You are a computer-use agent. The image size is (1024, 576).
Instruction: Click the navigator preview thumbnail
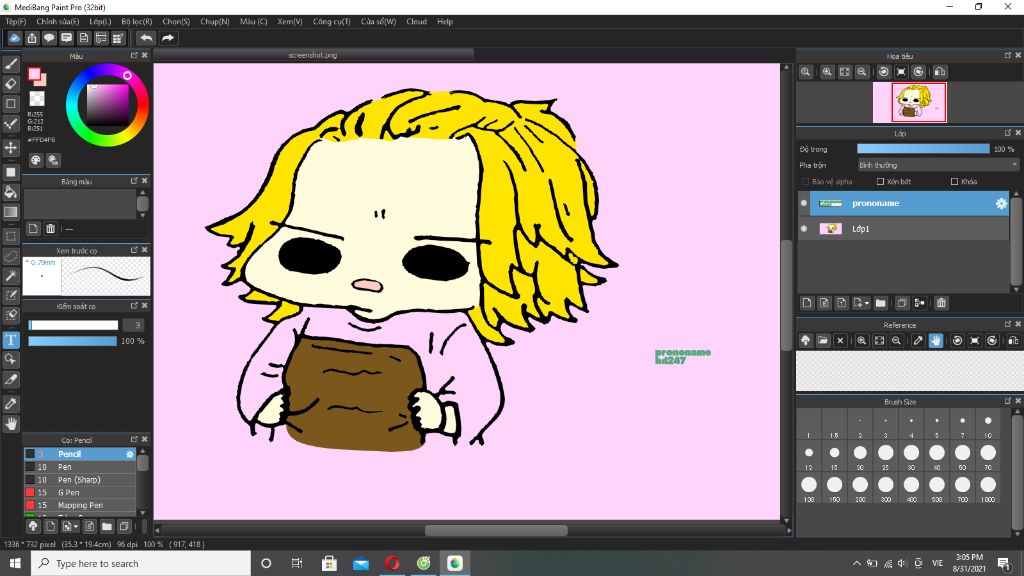coord(909,103)
